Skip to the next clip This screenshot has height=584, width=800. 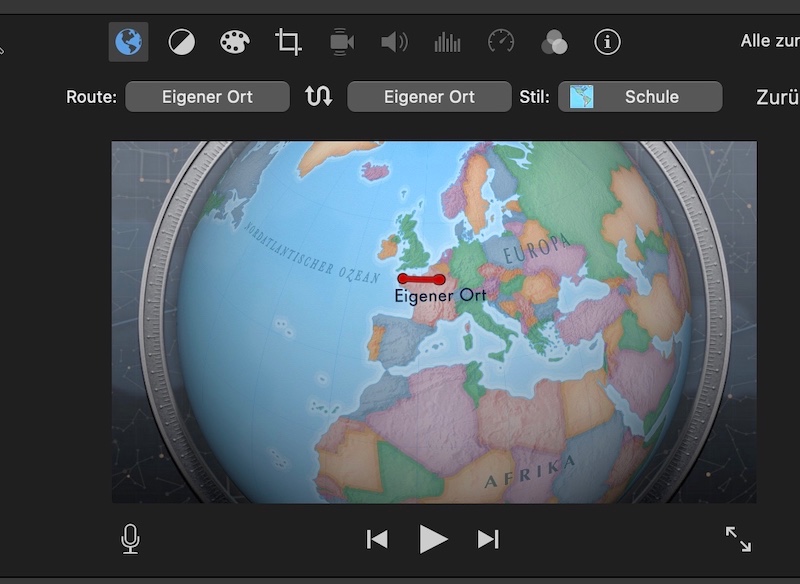pyautogui.click(x=488, y=539)
